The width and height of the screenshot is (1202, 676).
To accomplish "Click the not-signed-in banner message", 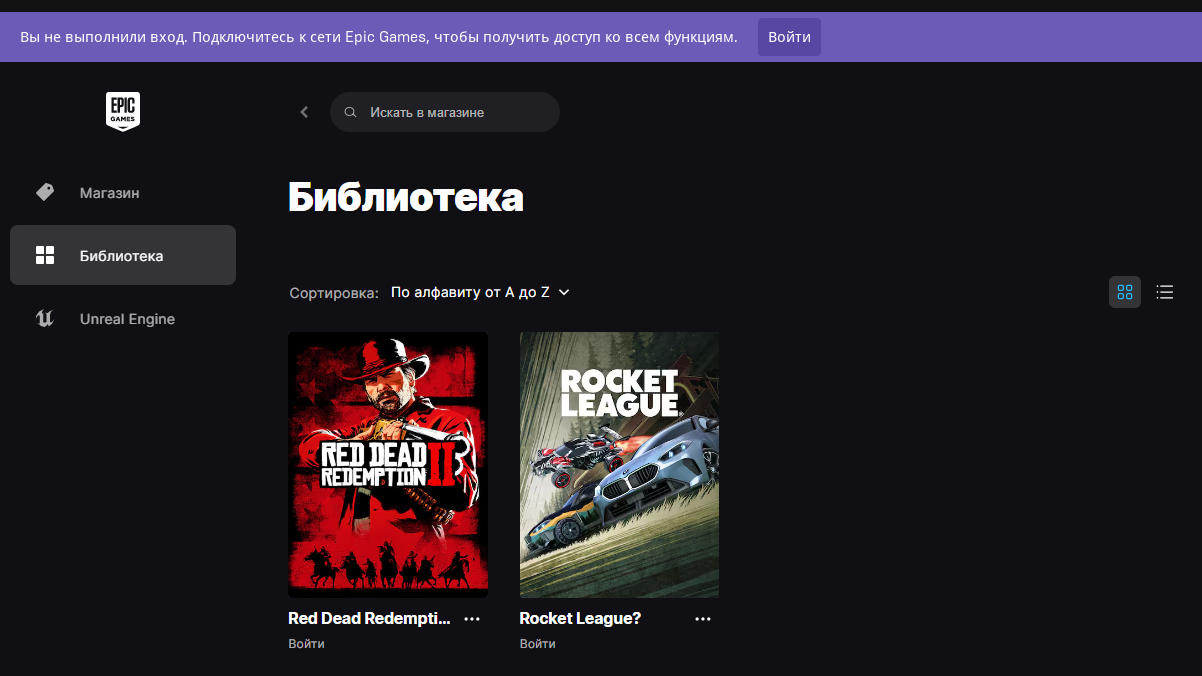I will pos(379,37).
